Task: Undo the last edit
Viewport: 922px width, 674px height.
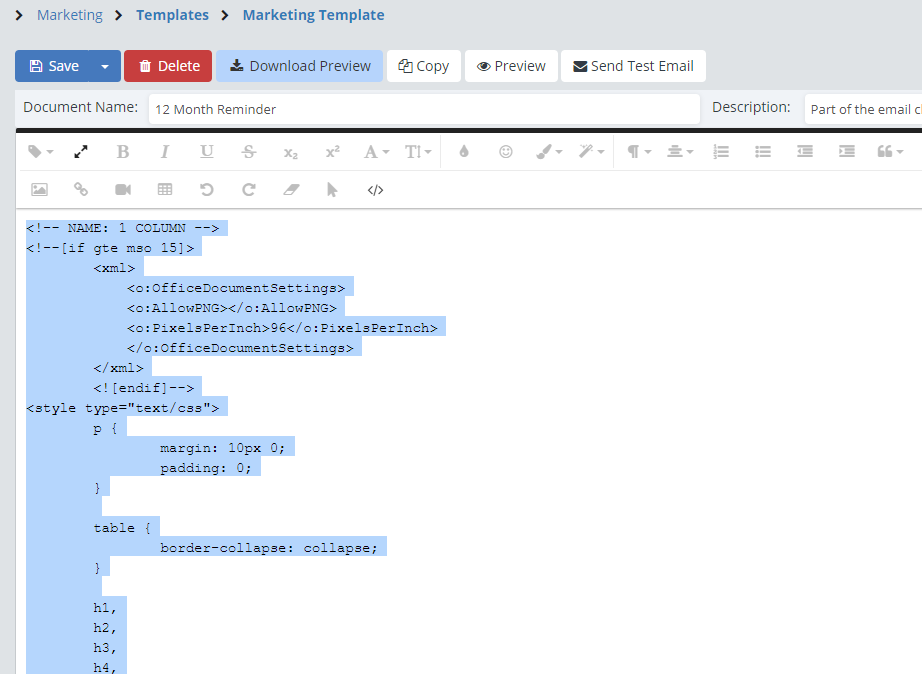Action: (x=207, y=190)
